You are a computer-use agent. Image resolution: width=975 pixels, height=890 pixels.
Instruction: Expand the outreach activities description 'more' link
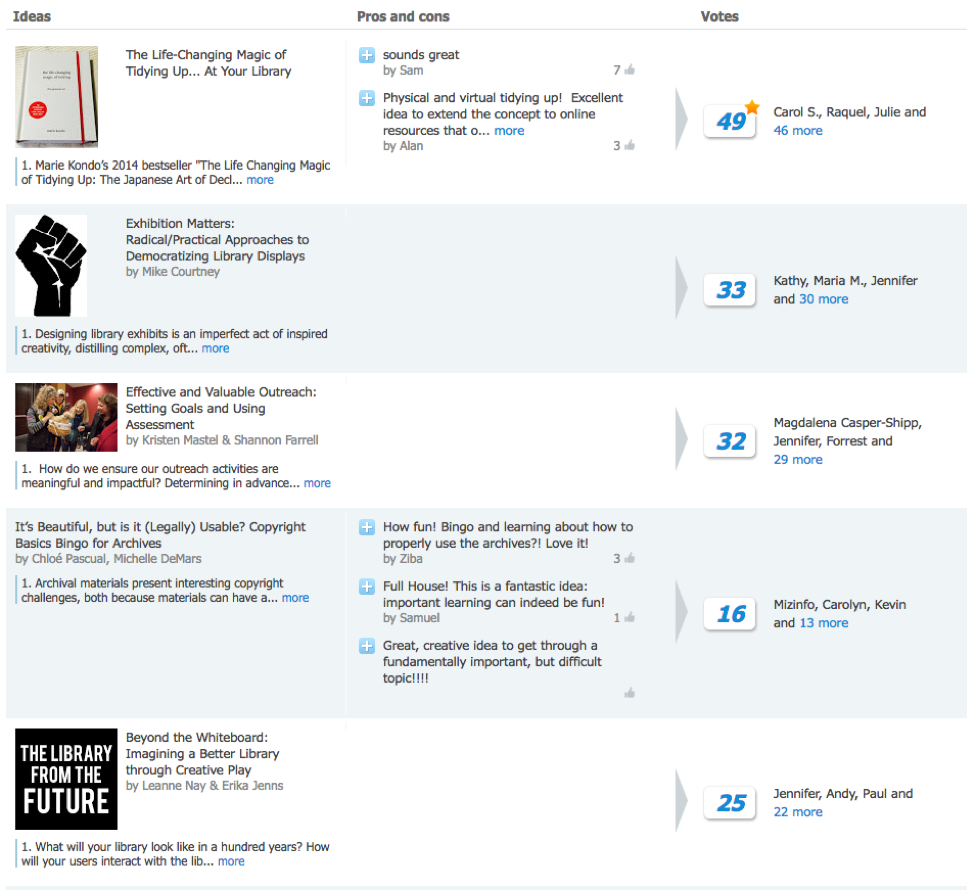[x=317, y=483]
